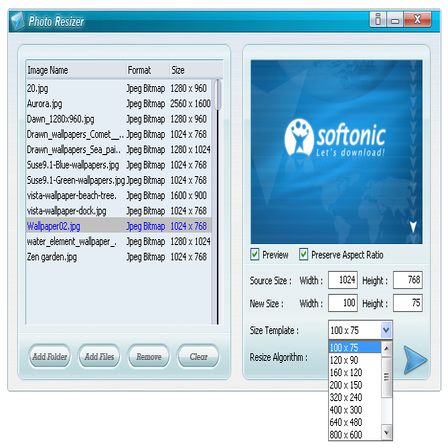Select 20.jpg in the list
Image resolution: width=448 pixels, height=448 pixels.
(x=119, y=88)
